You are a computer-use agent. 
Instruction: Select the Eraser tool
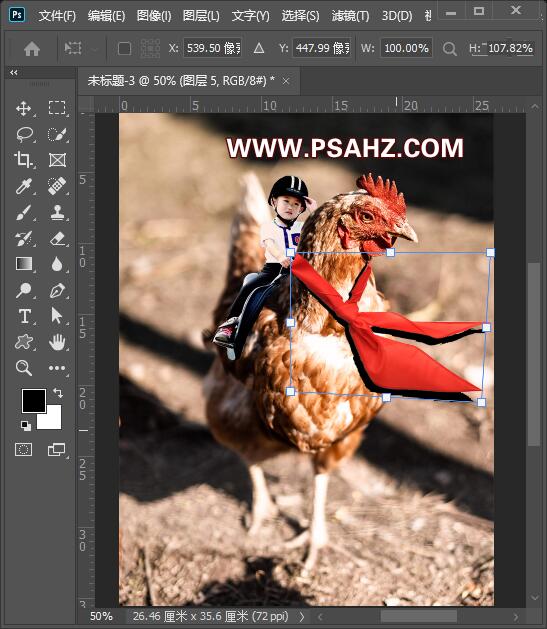pos(57,239)
